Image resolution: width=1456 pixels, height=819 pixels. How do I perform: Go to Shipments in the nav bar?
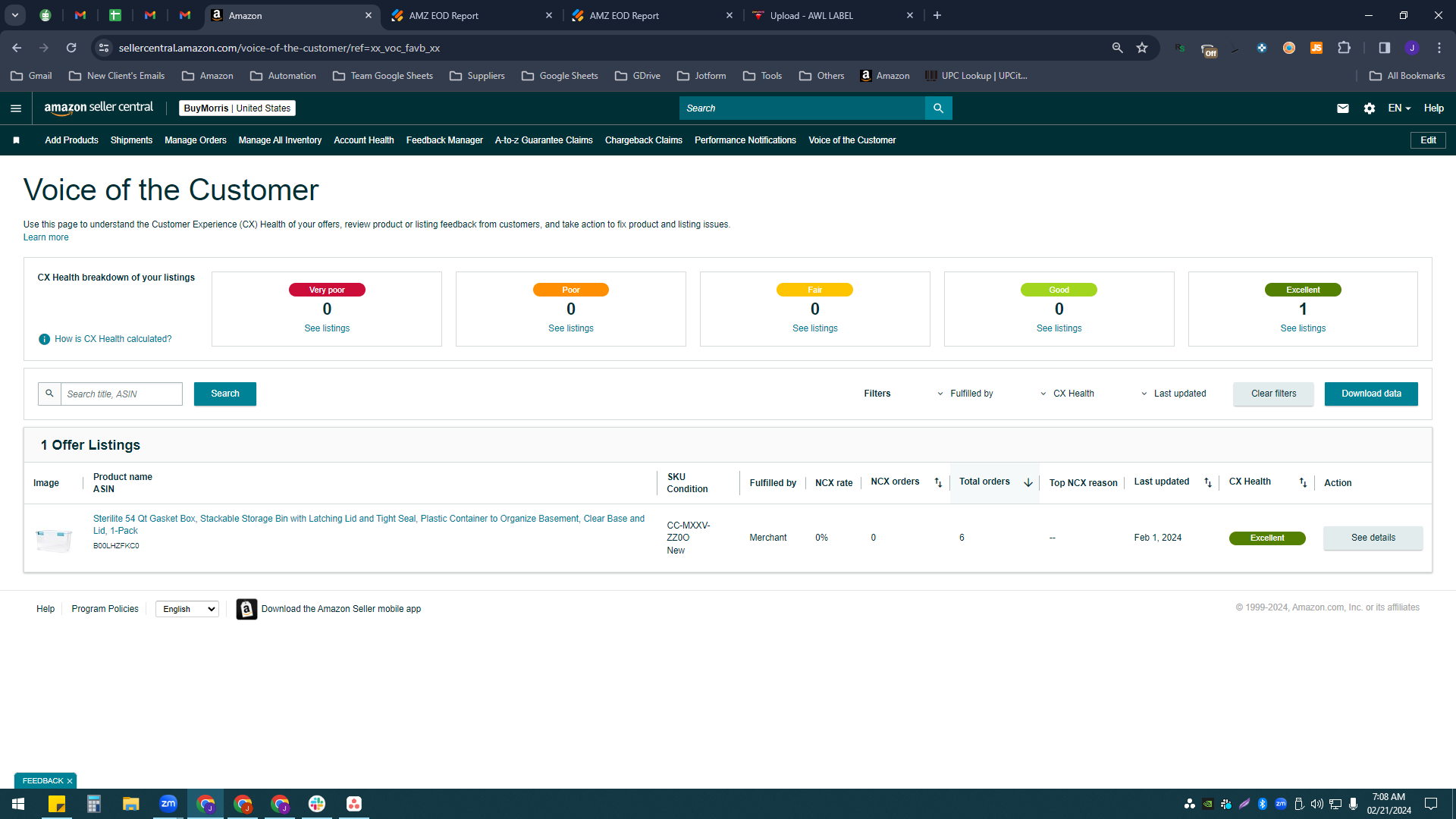pyautogui.click(x=131, y=140)
